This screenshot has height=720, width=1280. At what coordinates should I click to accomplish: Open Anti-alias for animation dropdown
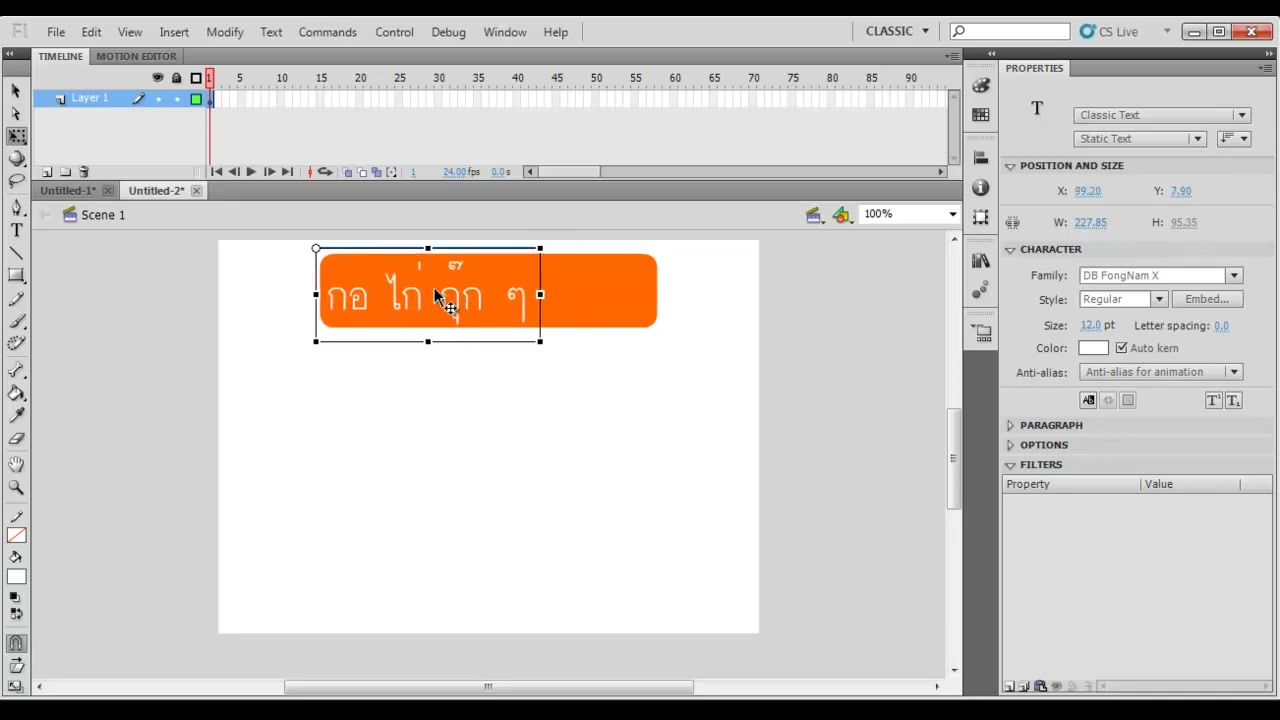pyautogui.click(x=1160, y=372)
